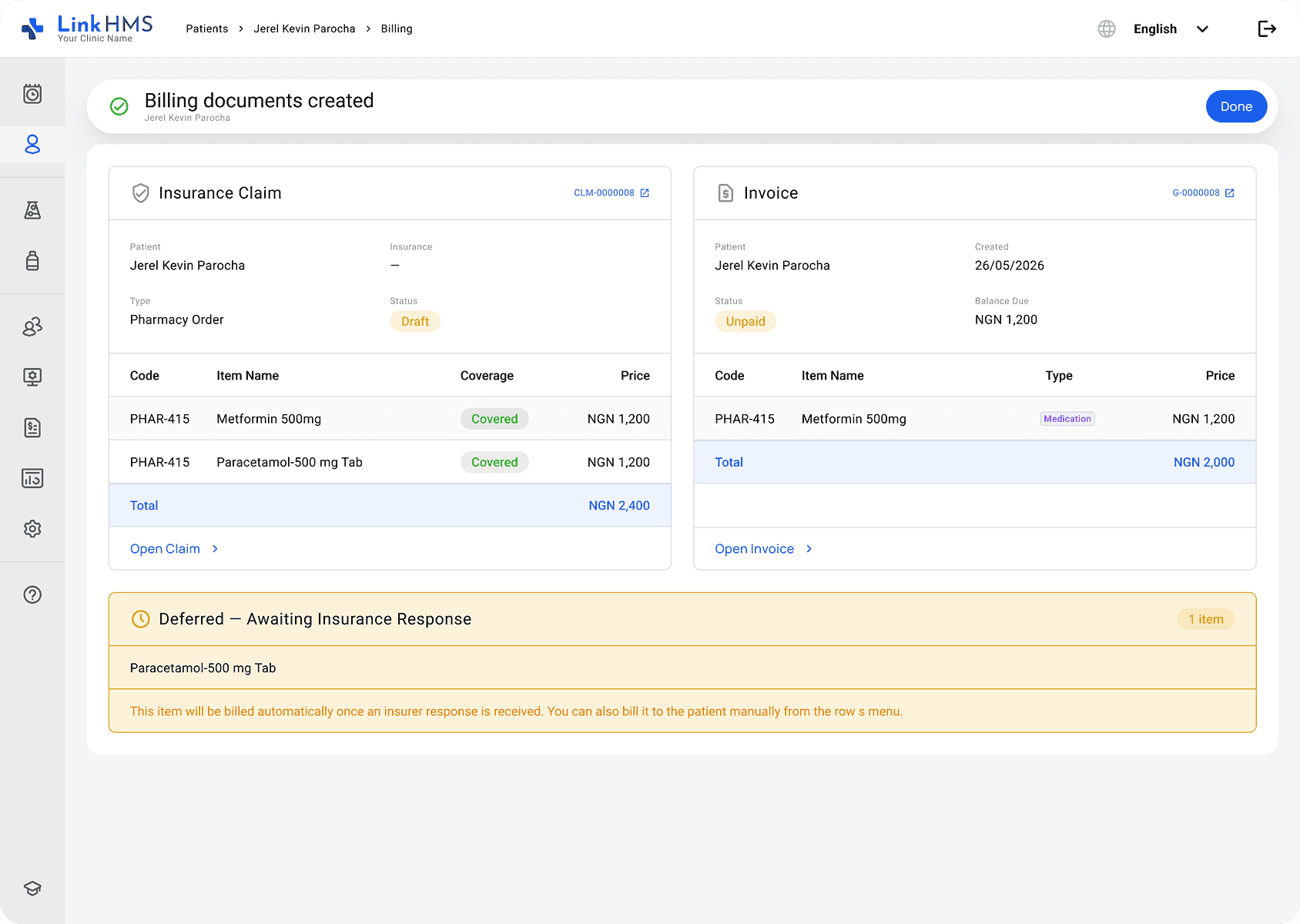Viewport: 1300px width, 924px height.
Task: Click the Done button
Action: 1236,106
